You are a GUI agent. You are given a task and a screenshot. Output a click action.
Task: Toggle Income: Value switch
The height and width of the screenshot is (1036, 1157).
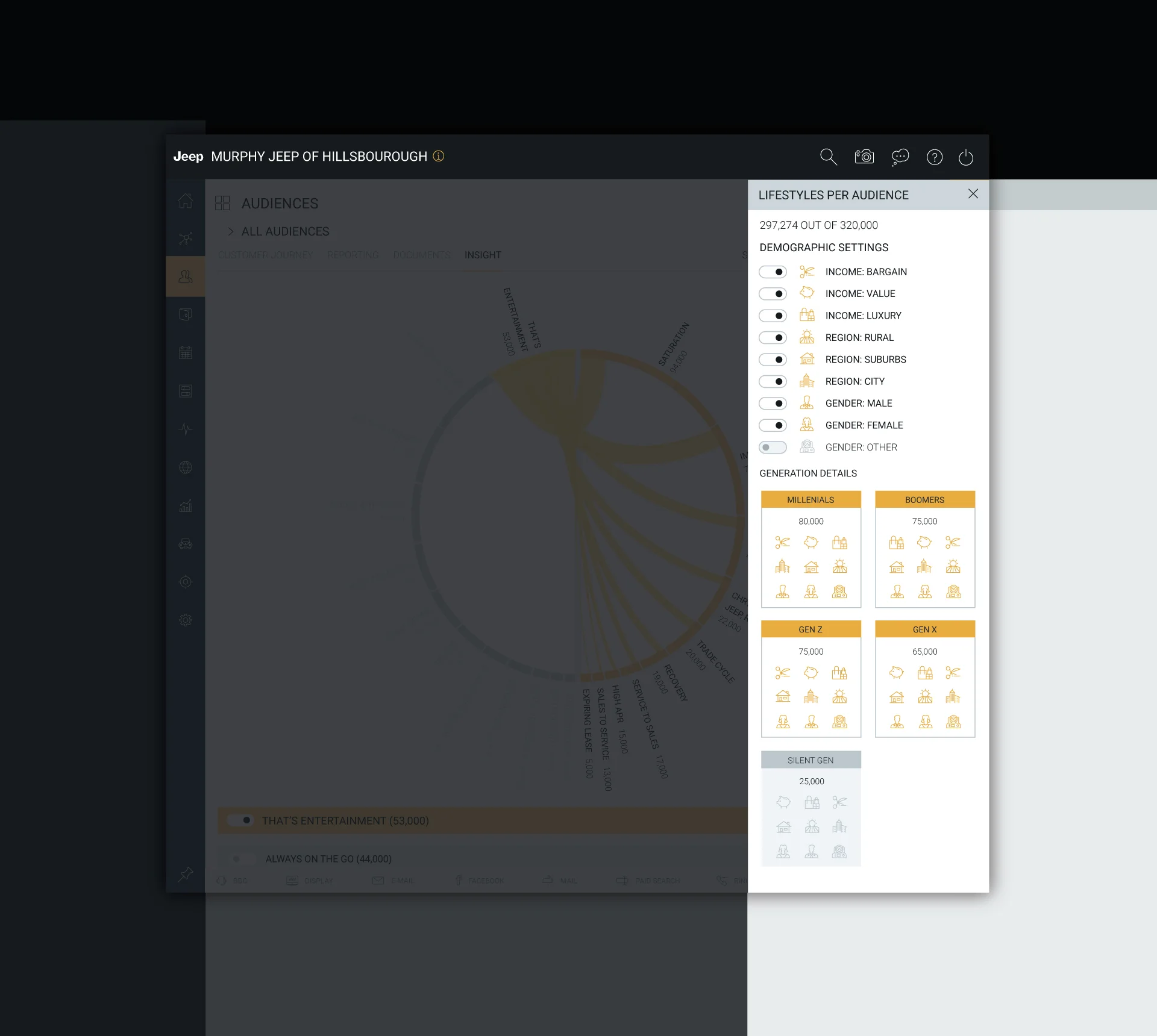pyautogui.click(x=773, y=294)
